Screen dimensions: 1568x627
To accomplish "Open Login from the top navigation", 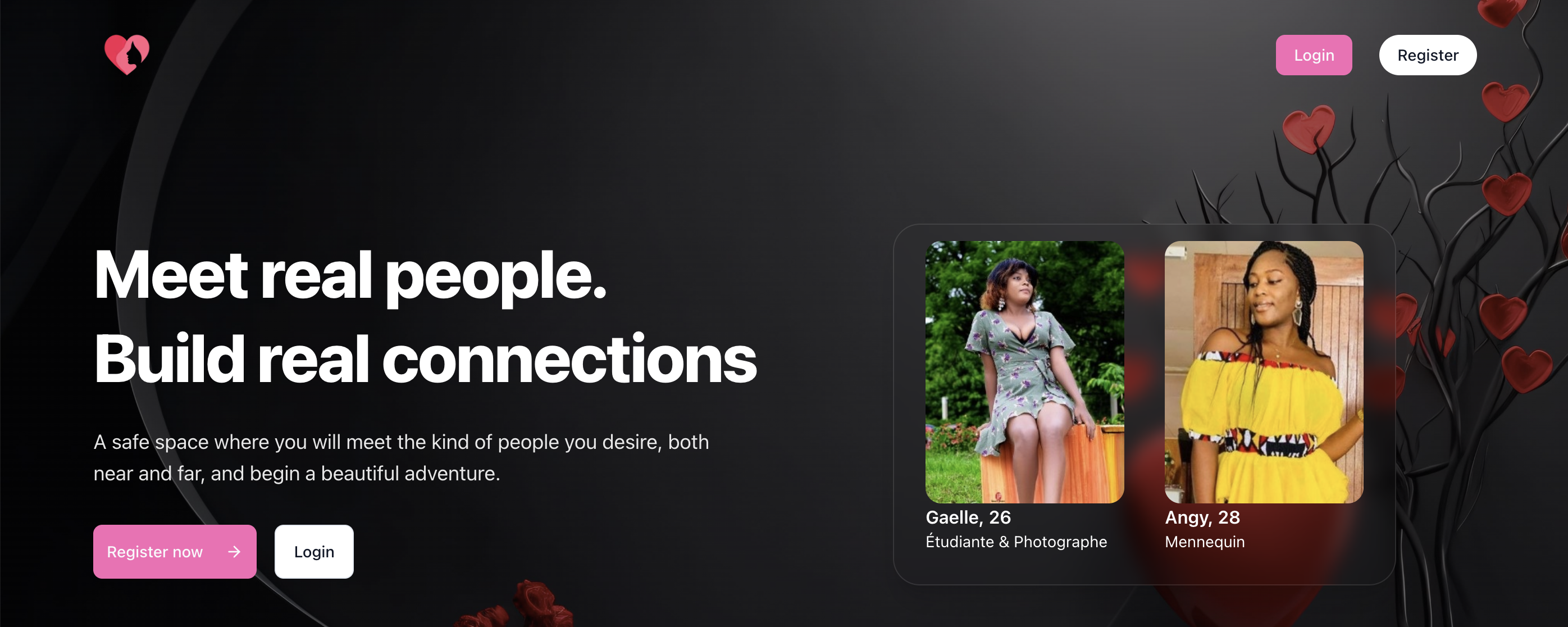I will coord(1314,55).
